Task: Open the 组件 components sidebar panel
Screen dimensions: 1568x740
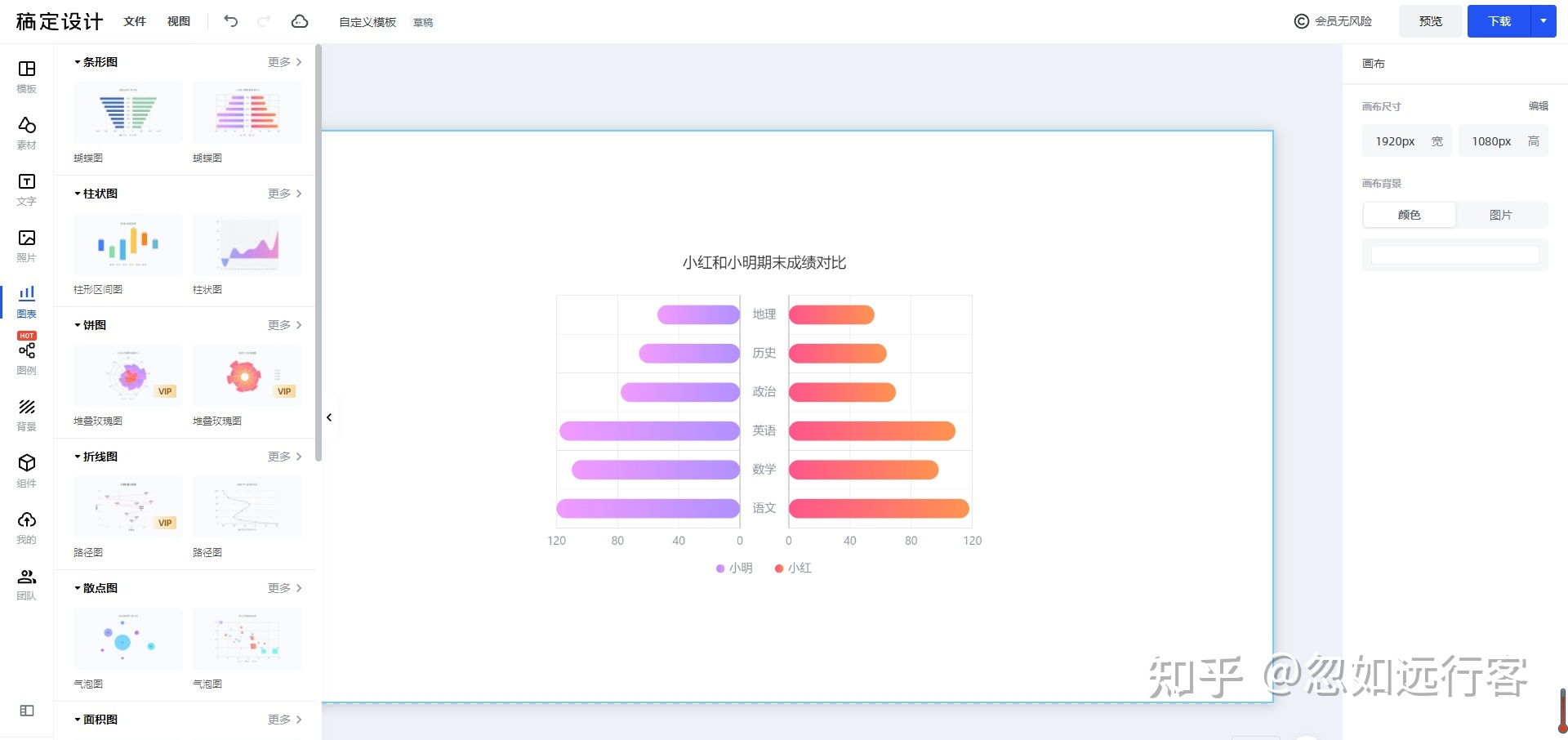Action: (27, 471)
